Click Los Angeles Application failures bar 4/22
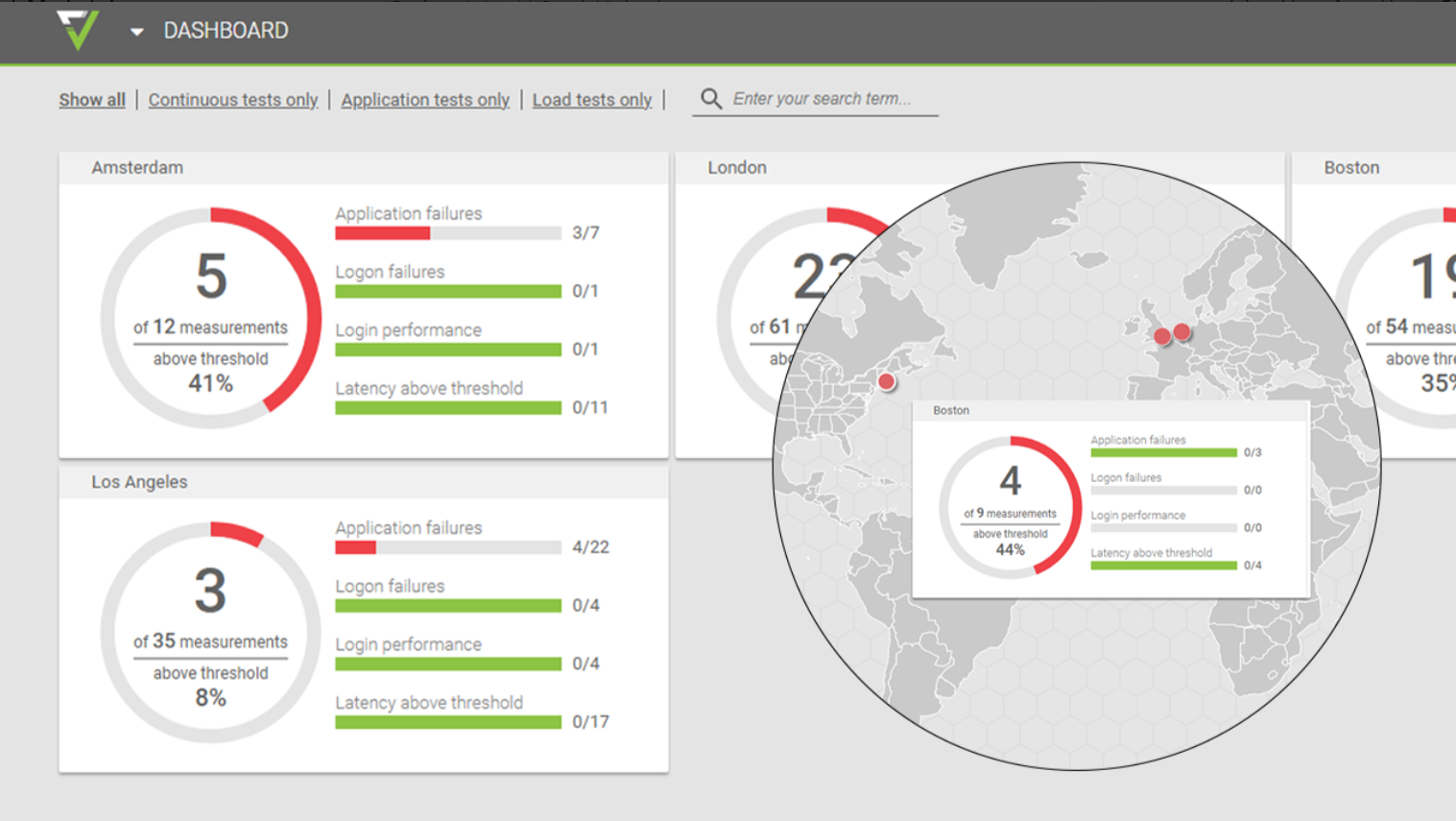Viewport: 1456px width, 821px height. coord(448,547)
